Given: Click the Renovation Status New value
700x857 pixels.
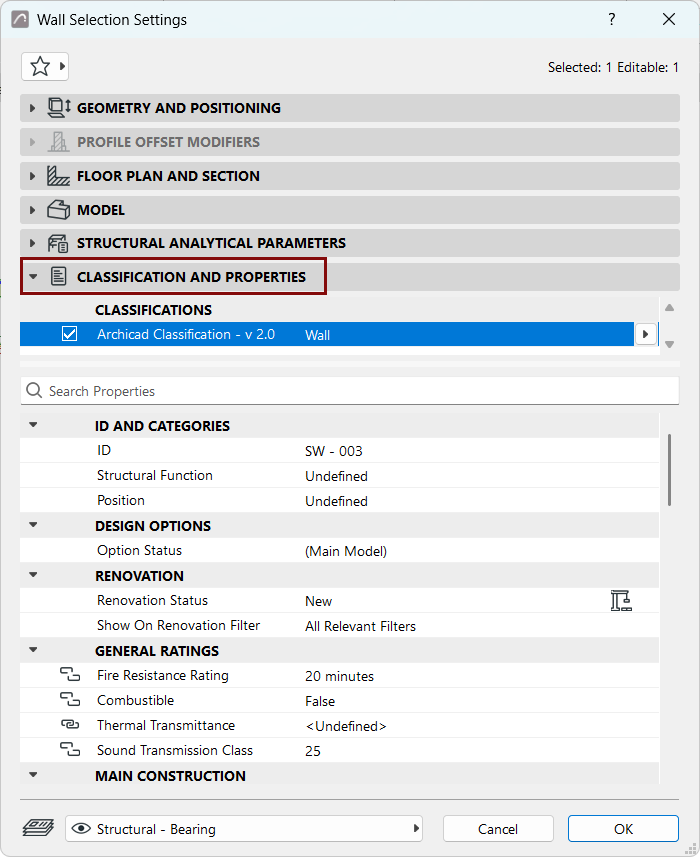Looking at the screenshot, I should (x=318, y=601).
